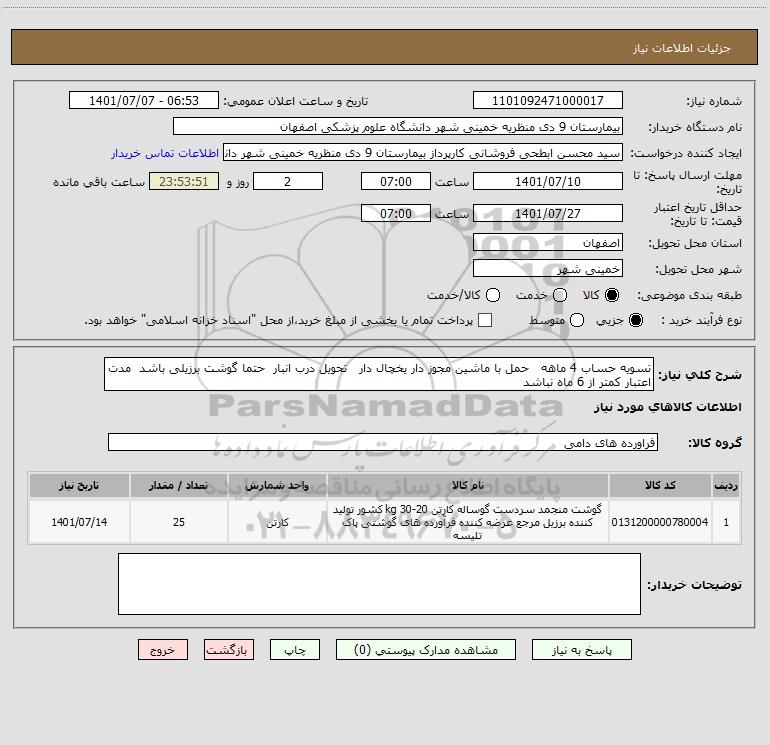Select the جزیی purchase type radio
Image resolution: width=770 pixels, height=745 pixels.
click(636, 320)
